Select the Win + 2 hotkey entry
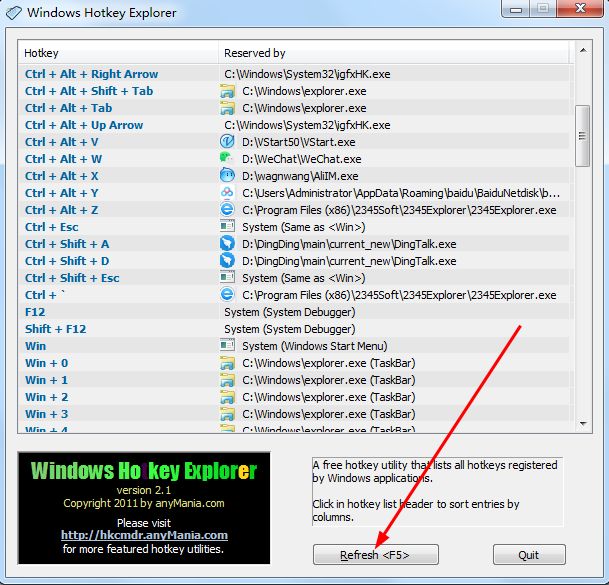This screenshot has width=609, height=585. (47, 397)
